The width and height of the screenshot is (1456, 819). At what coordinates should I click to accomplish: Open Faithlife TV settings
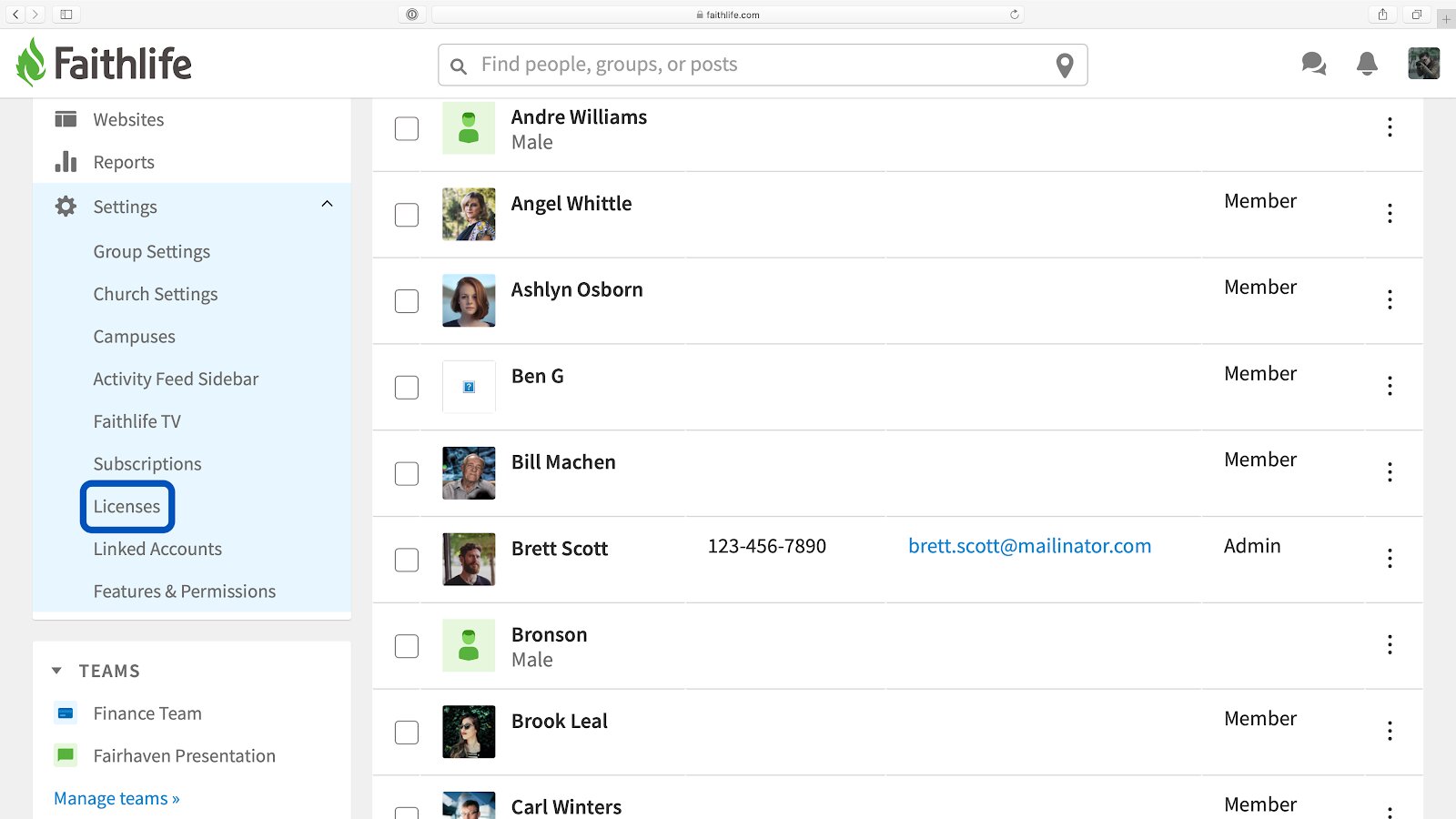point(137,421)
